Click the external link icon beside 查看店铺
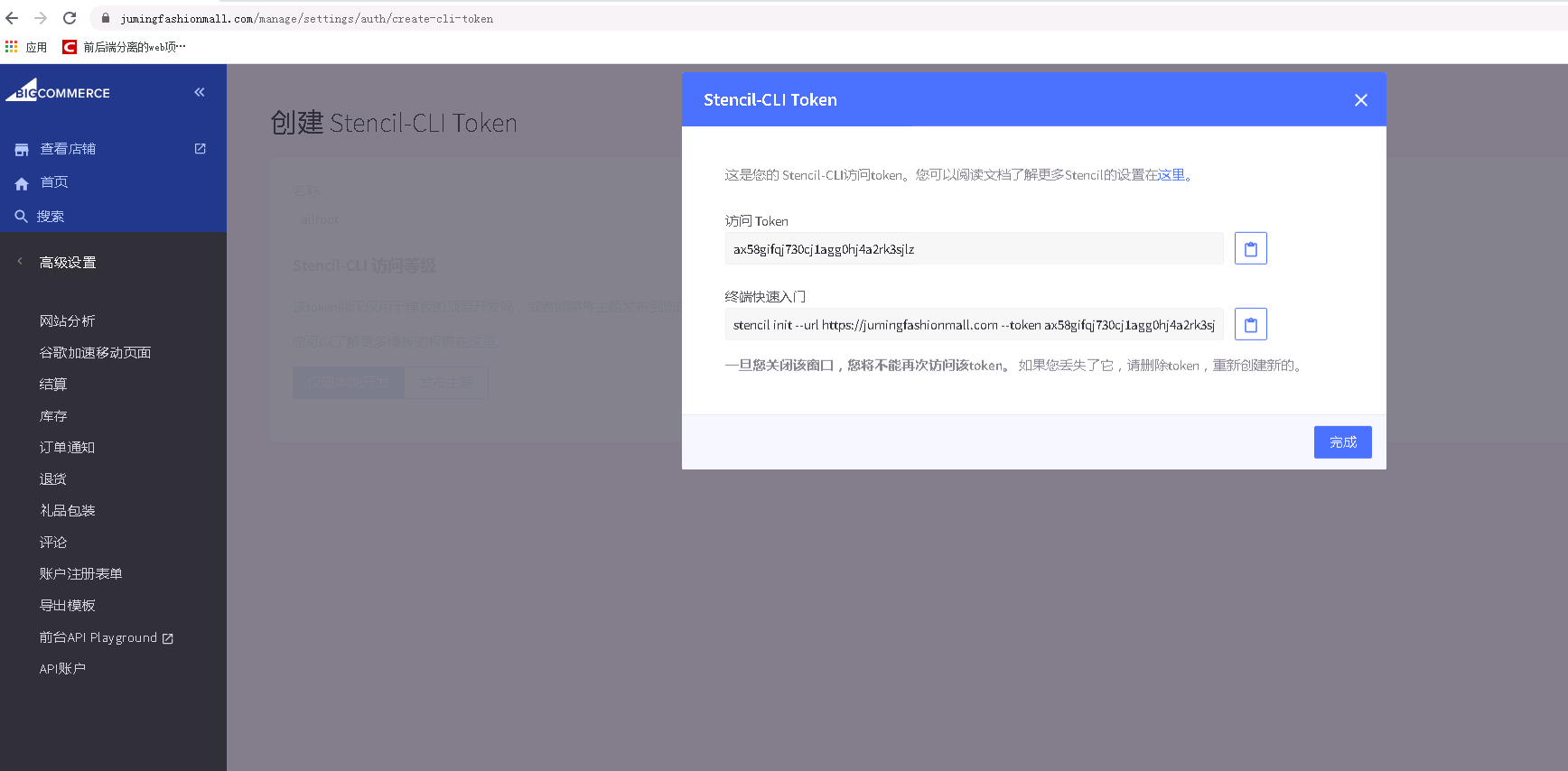 [201, 149]
